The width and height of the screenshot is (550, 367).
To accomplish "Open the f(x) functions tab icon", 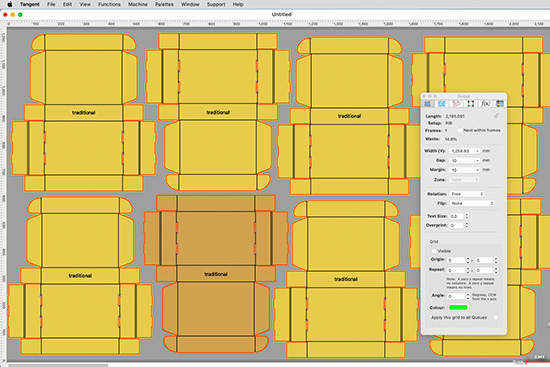I will [485, 104].
